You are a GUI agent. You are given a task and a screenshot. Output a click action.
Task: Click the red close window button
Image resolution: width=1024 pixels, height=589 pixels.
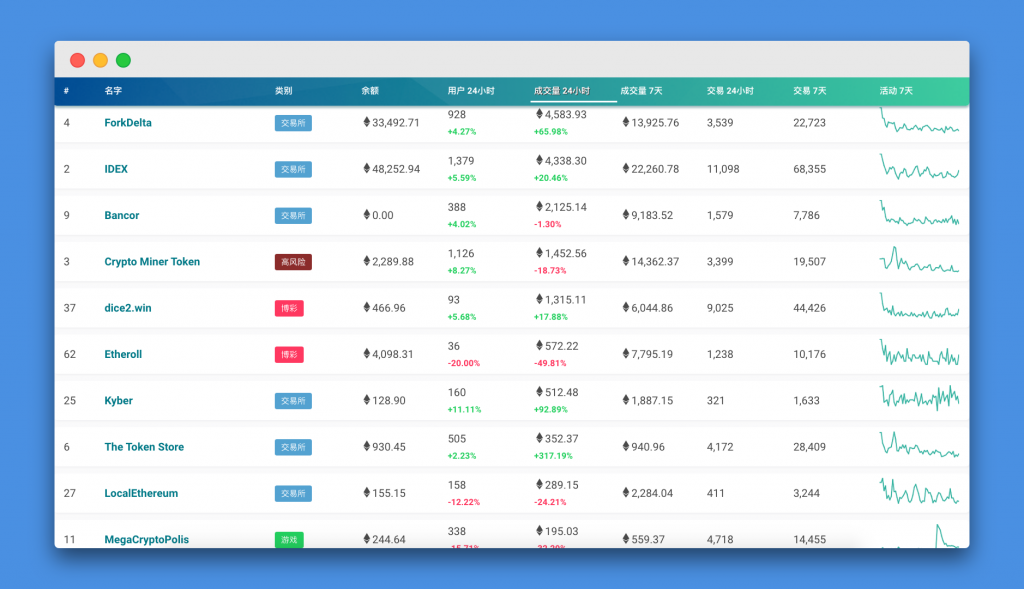pos(77,61)
